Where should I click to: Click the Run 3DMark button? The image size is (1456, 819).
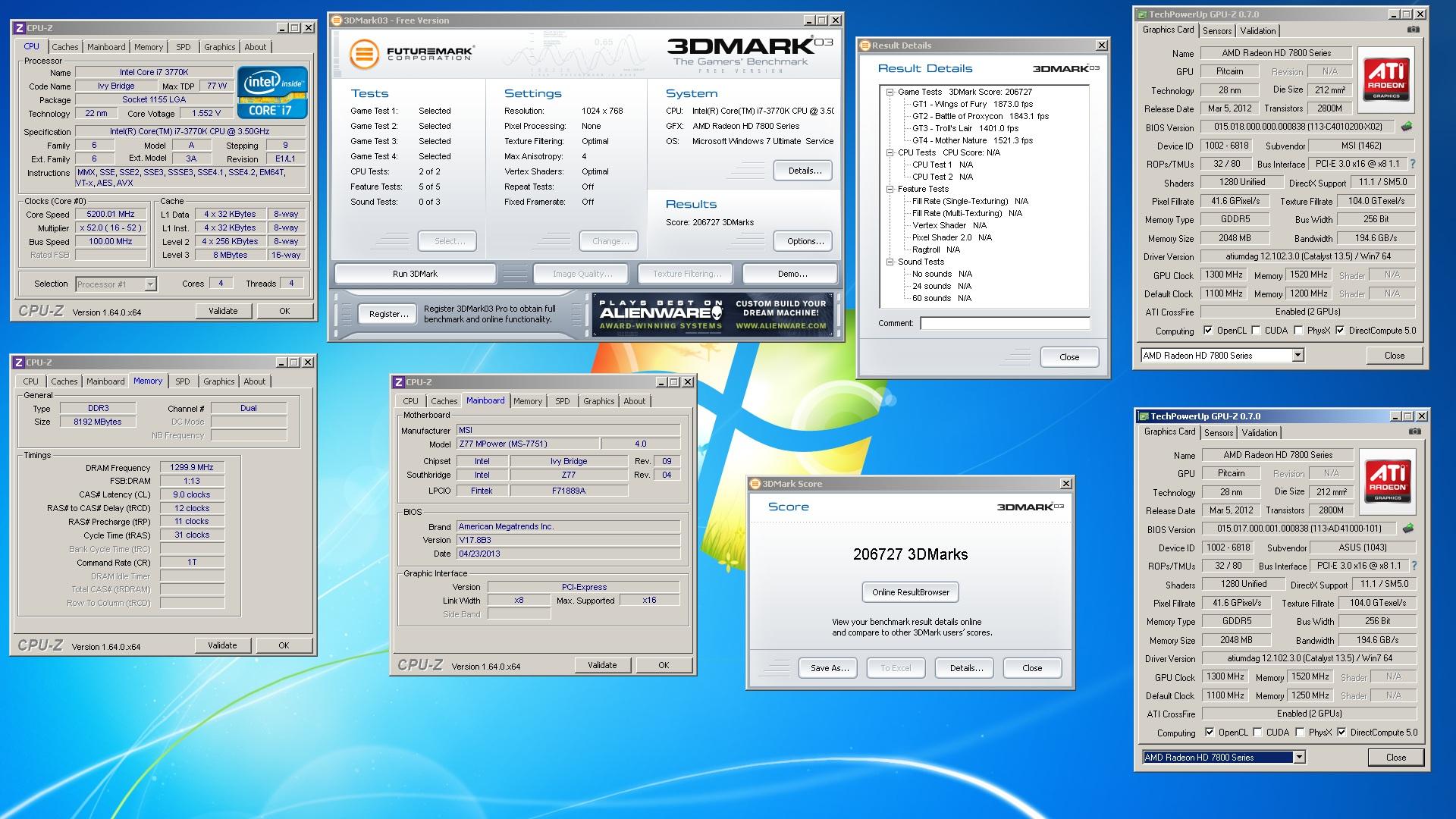click(x=415, y=274)
